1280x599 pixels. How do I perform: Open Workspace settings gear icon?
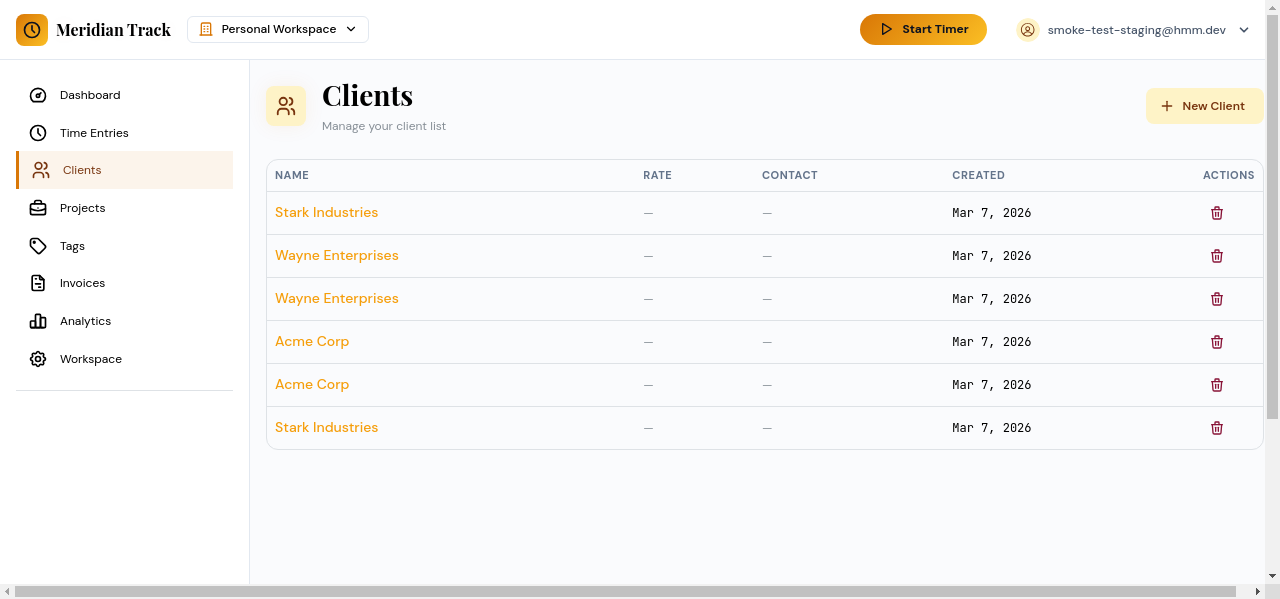[38, 359]
